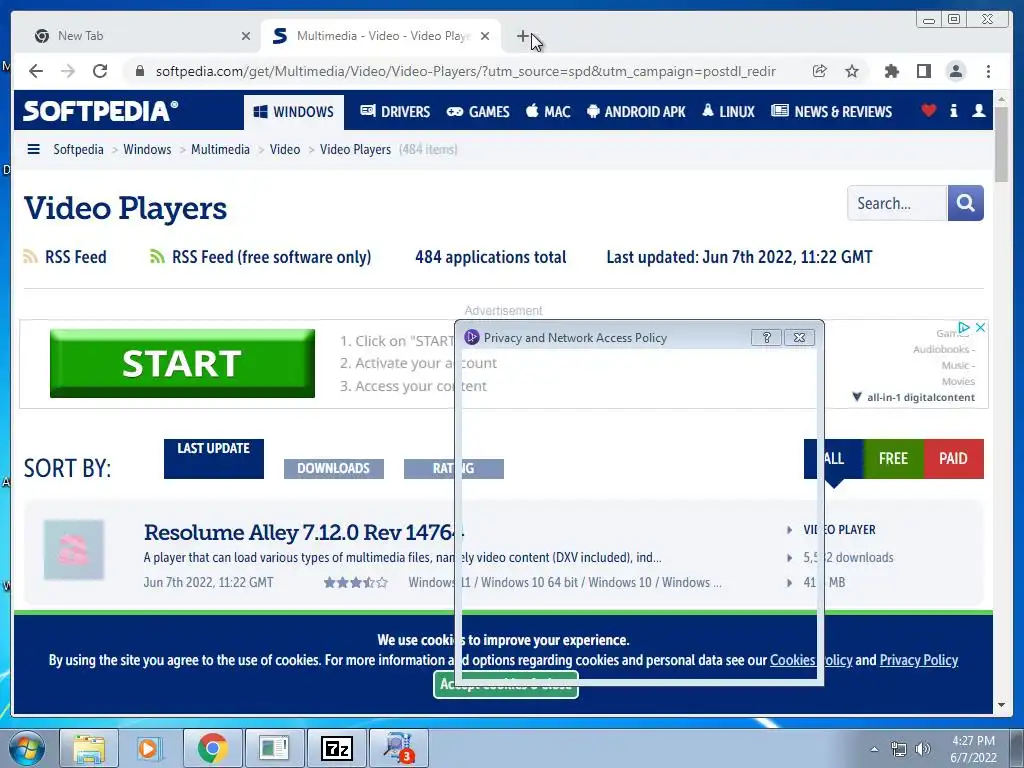This screenshot has height=768, width=1024.
Task: Click the volume speaker tray icon
Action: point(923,749)
